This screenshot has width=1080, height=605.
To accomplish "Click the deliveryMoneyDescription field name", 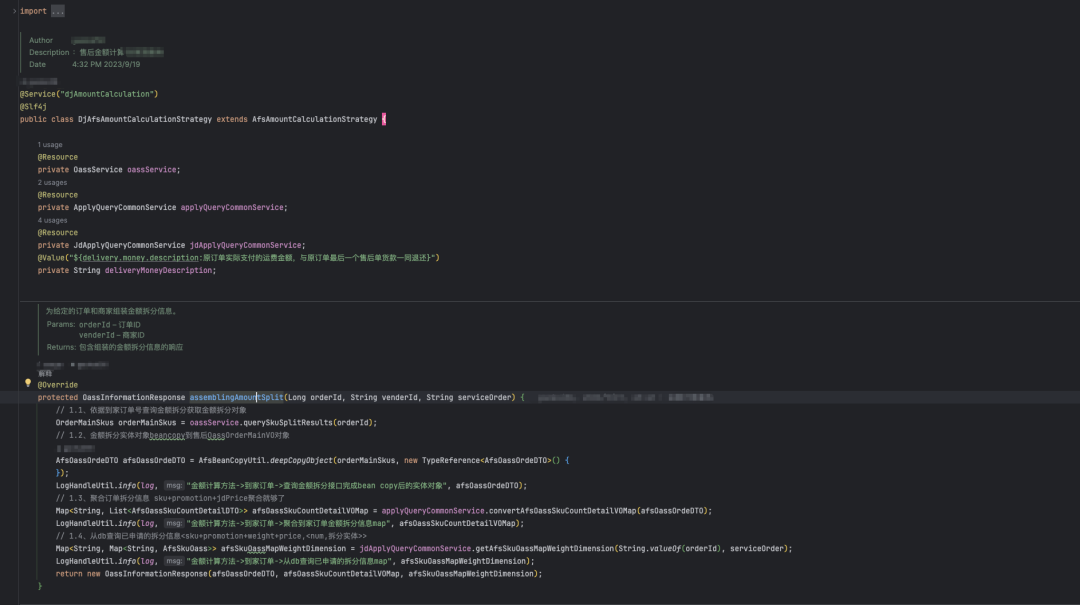I will [x=158, y=270].
